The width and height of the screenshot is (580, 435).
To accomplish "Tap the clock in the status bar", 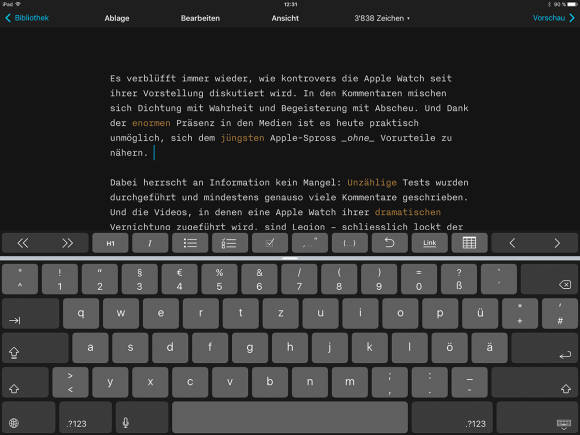I will coord(290,4).
